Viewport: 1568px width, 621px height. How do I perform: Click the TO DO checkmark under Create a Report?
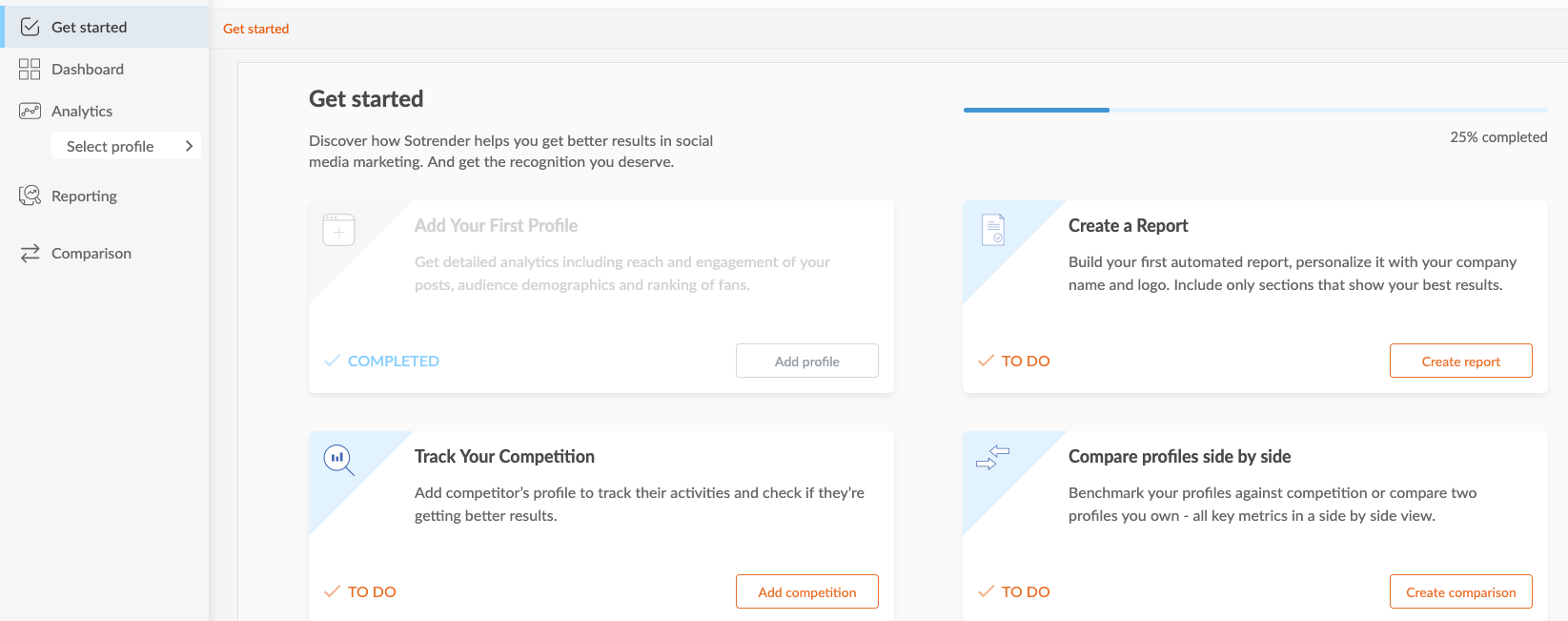pyautogui.click(x=987, y=361)
